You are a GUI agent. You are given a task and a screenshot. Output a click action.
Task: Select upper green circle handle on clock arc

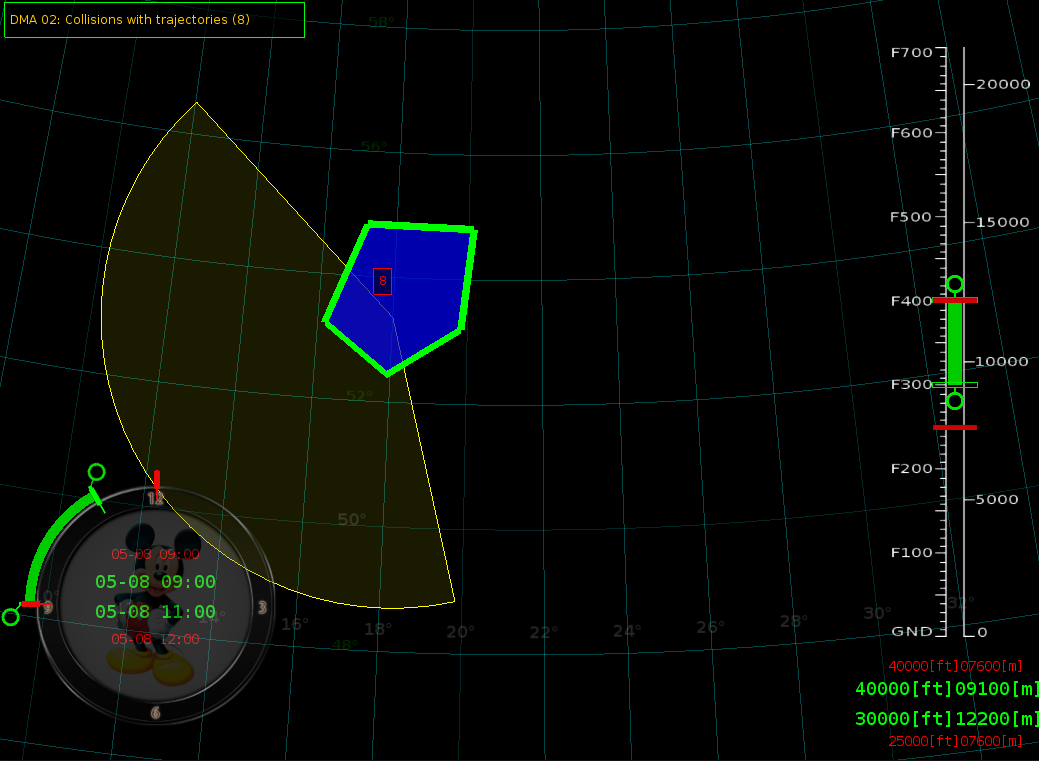tap(97, 472)
